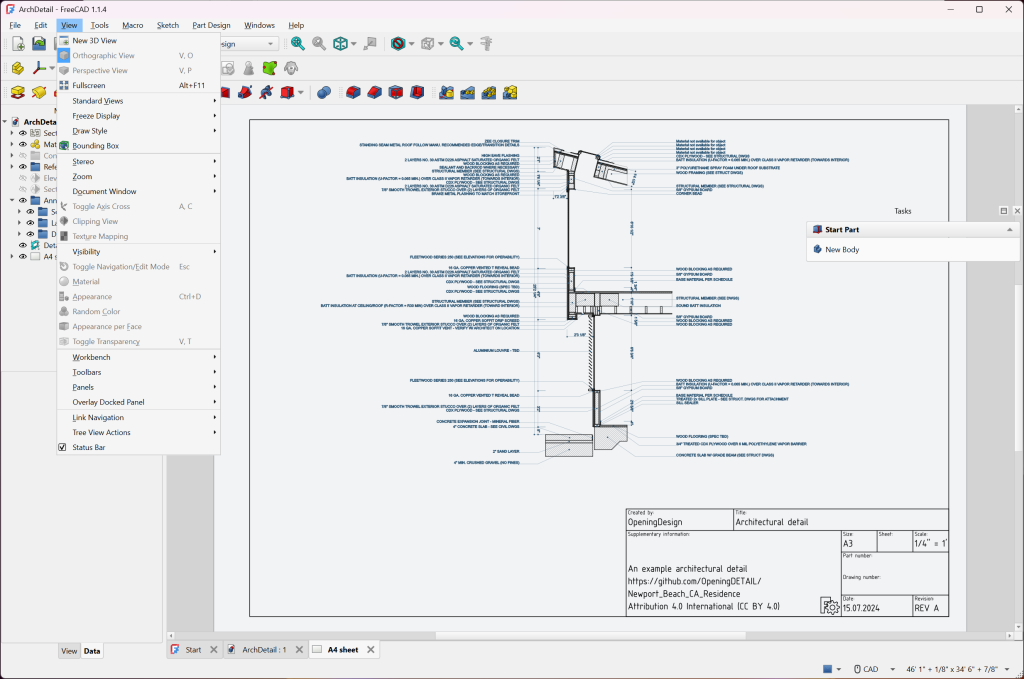Click the vertical scrollbar beside the Tasks panel
The width and height of the screenshot is (1024, 679).
click(x=1019, y=366)
